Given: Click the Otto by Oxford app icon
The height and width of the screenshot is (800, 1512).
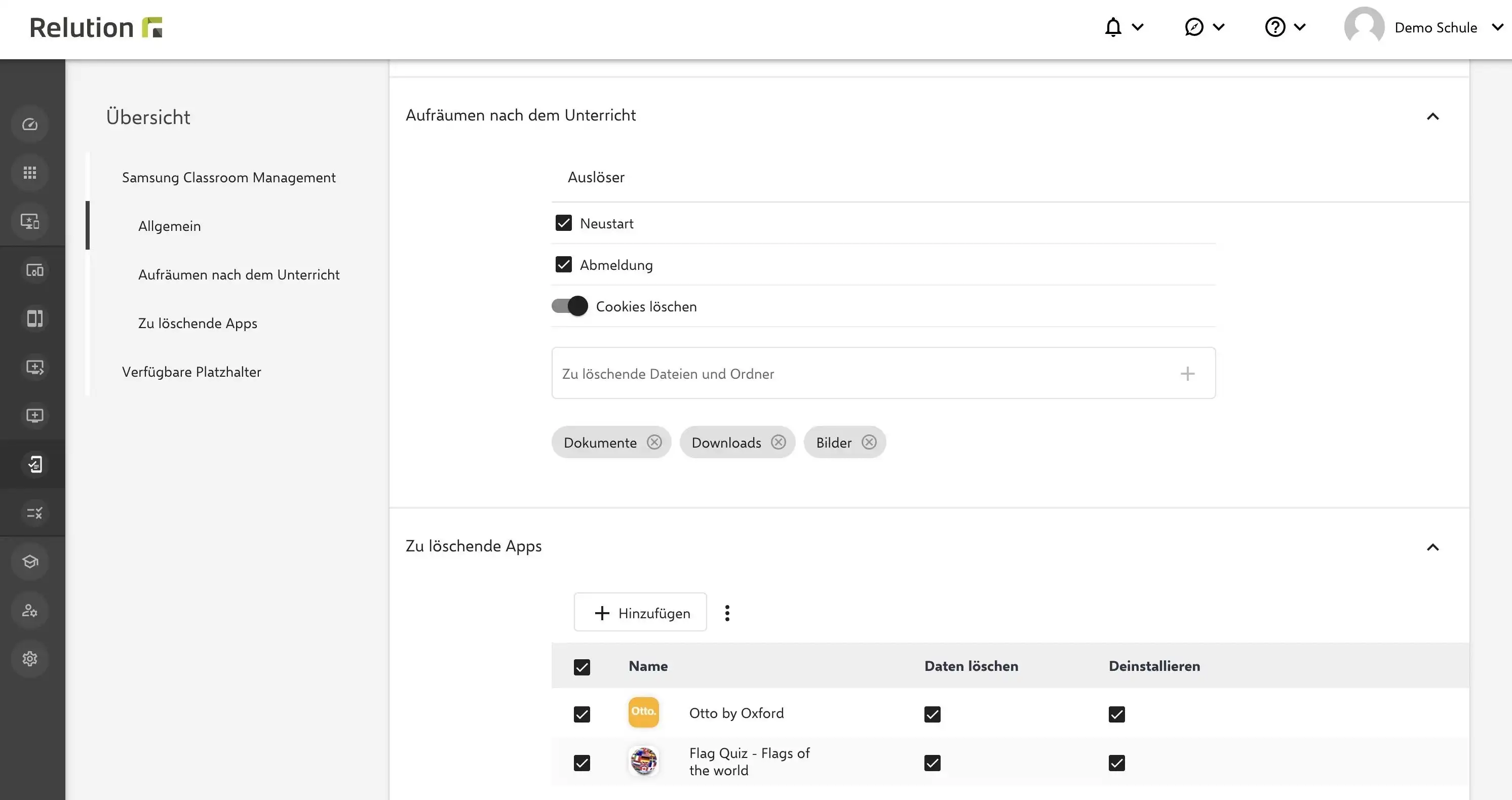Looking at the screenshot, I should pyautogui.click(x=643, y=712).
